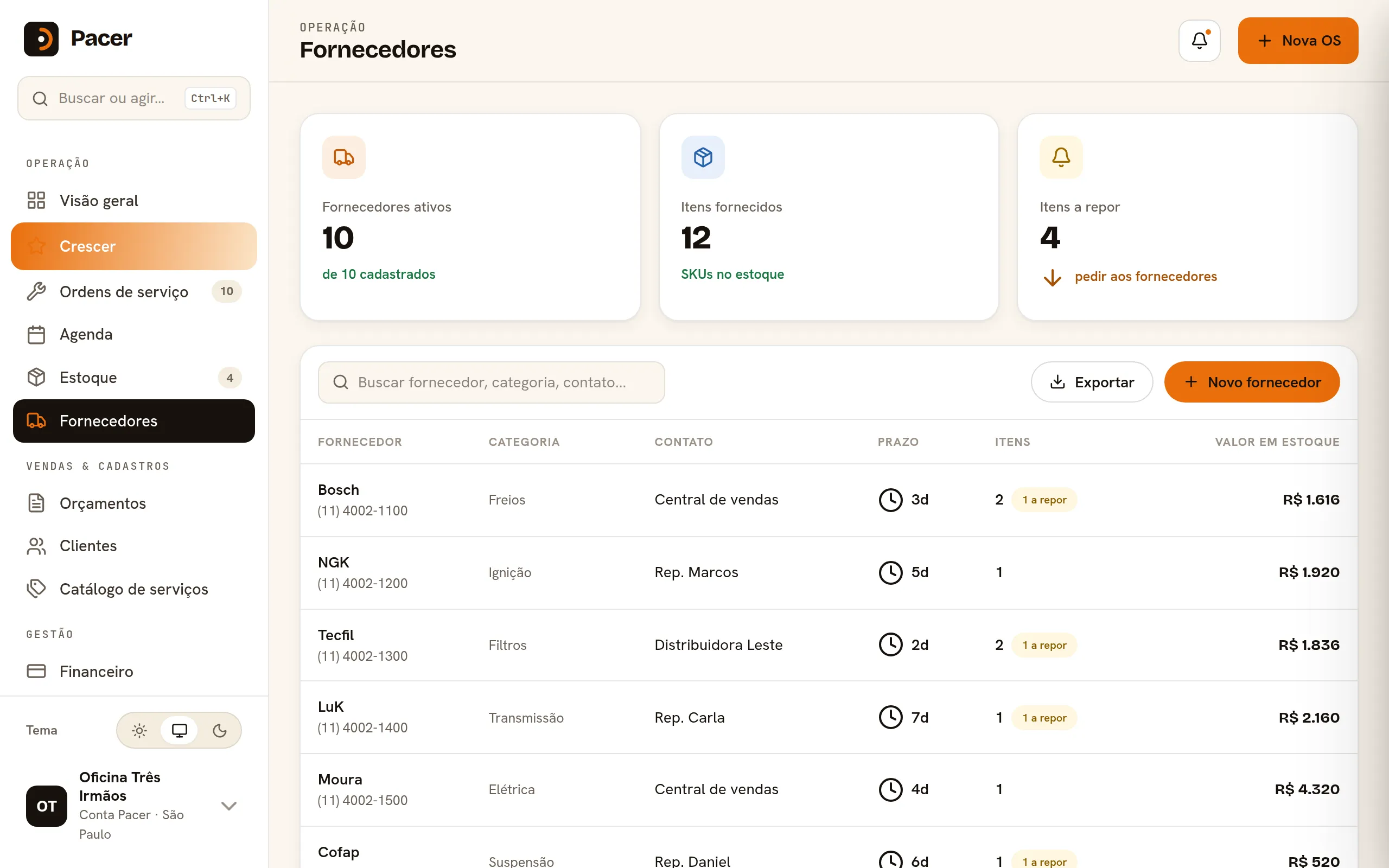Viewport: 1389px width, 868px height.
Task: Open the Agenda section
Action: (x=133, y=334)
